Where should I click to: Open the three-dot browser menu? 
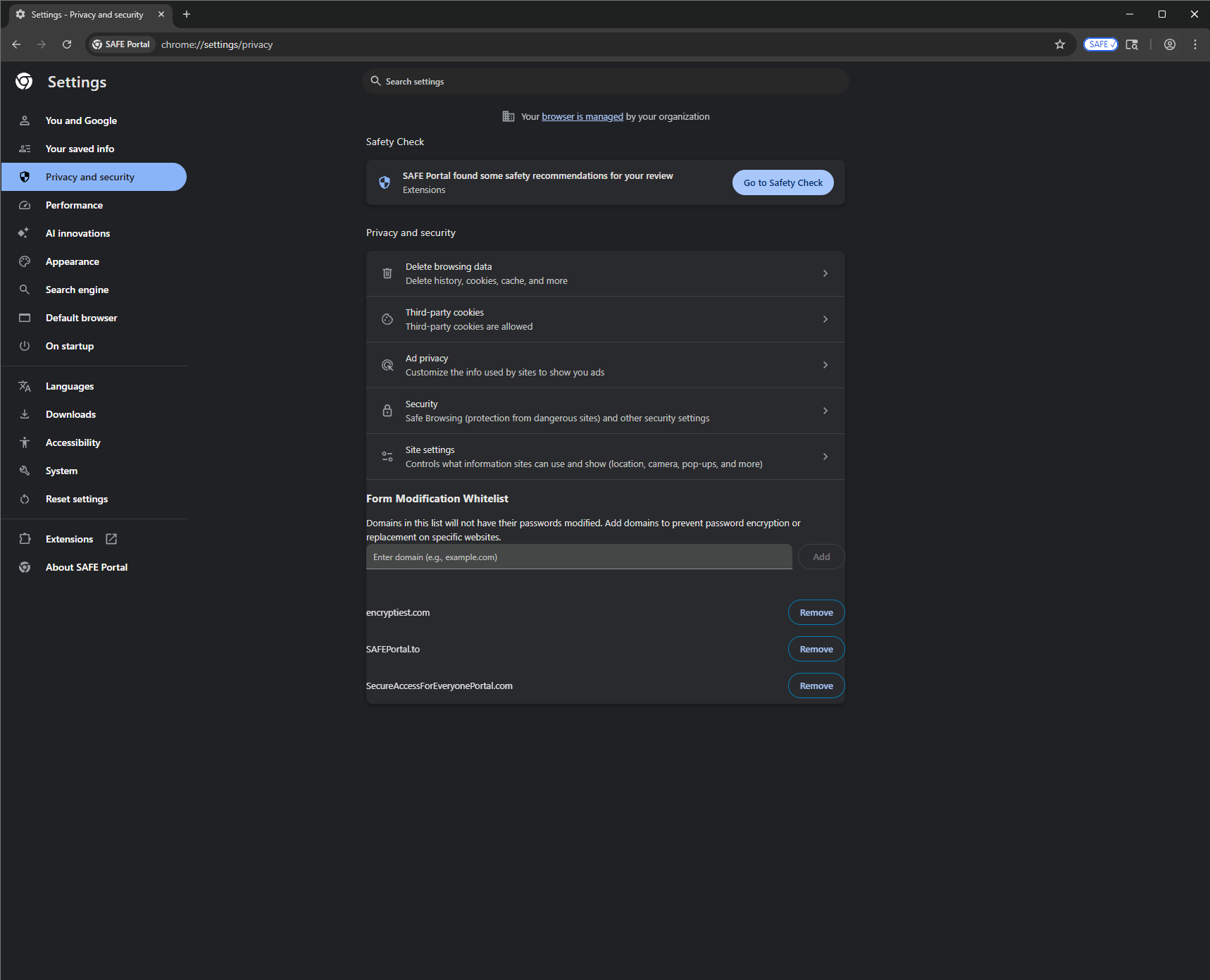(x=1195, y=44)
